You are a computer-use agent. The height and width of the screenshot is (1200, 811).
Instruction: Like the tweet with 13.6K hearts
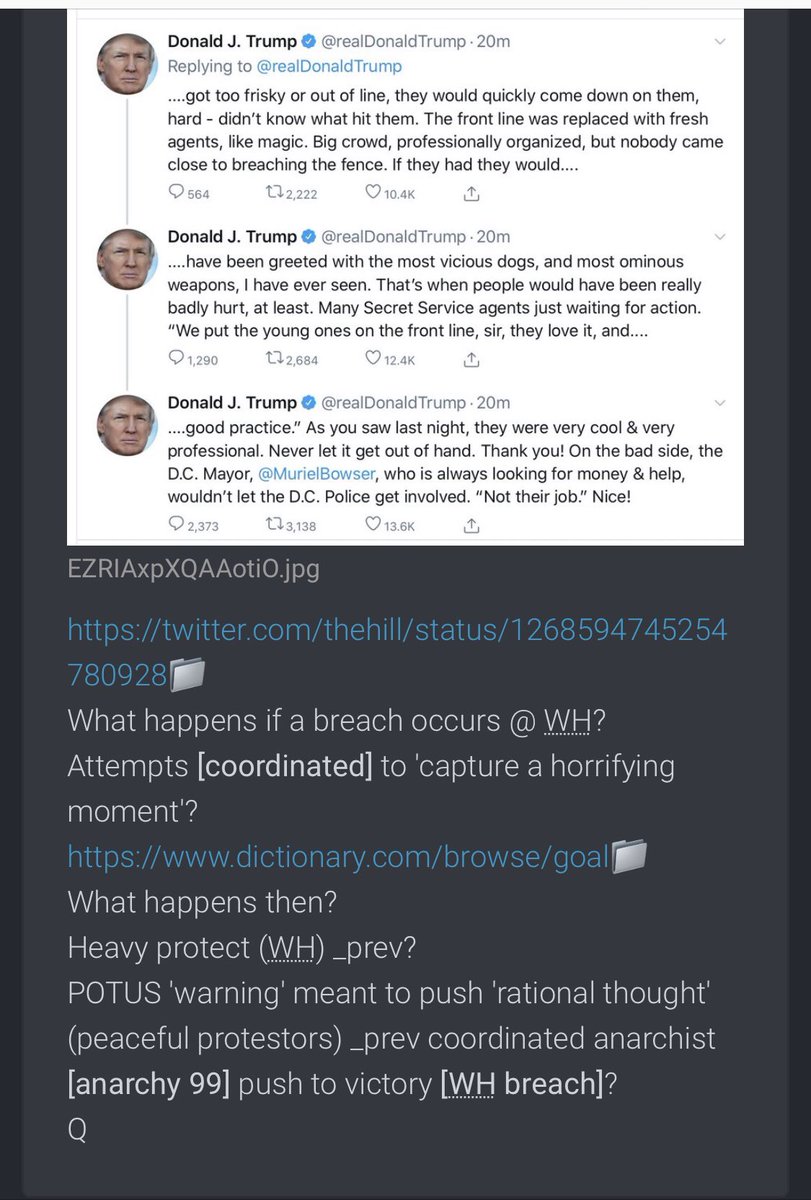tap(373, 524)
